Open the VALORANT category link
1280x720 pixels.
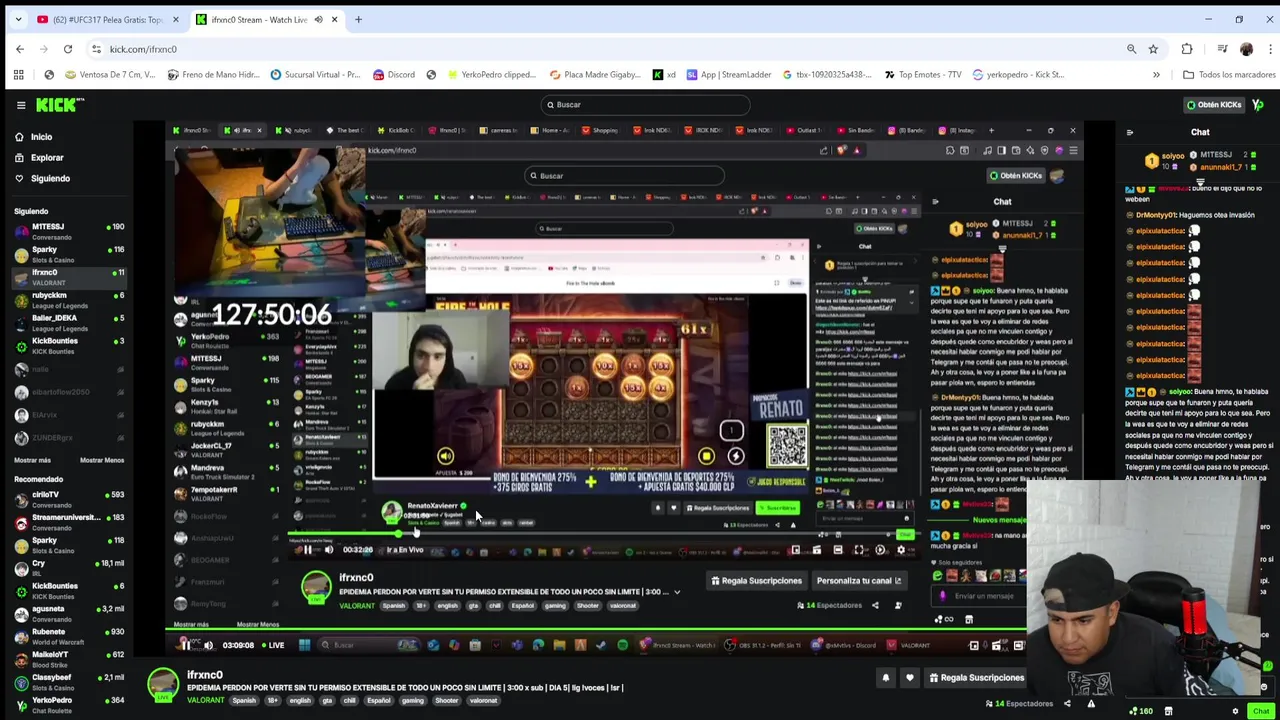click(x=205, y=701)
